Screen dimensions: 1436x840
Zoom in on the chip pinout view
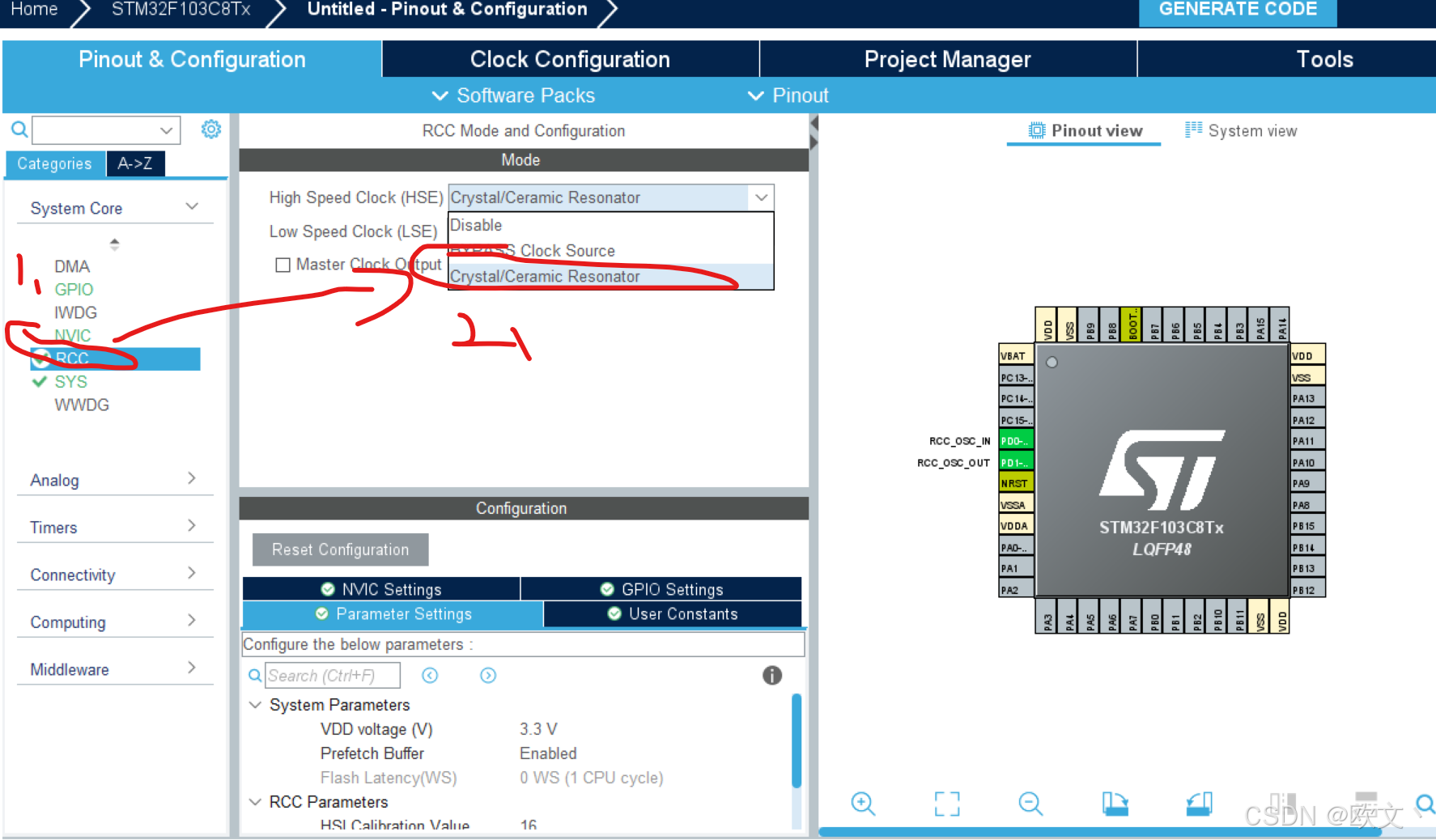click(863, 804)
